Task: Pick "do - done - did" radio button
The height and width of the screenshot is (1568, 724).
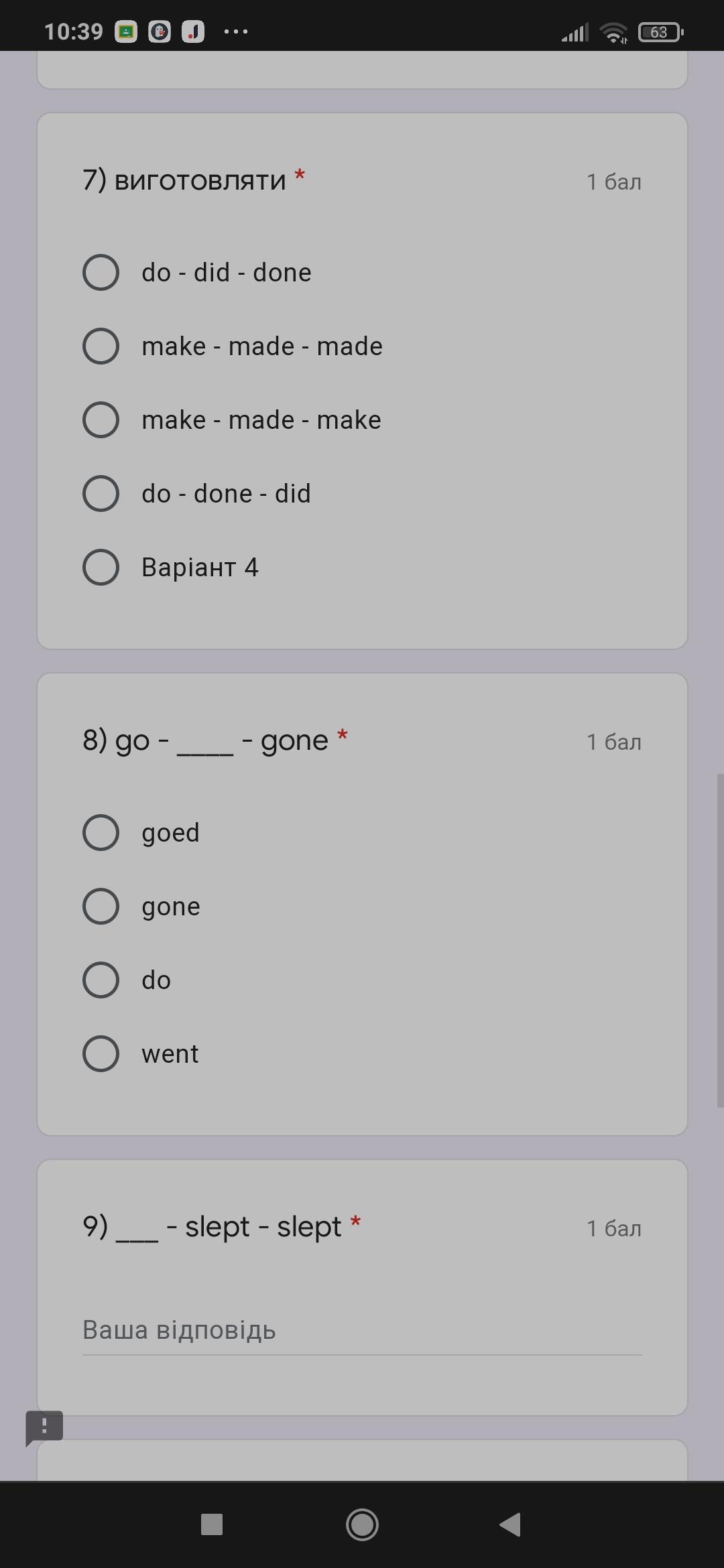Action: tap(101, 494)
